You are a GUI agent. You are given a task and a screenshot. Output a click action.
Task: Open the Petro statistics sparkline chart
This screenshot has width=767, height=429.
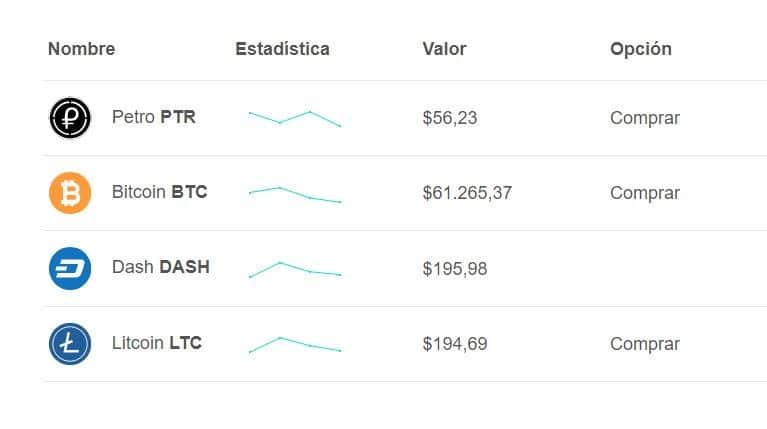(295, 119)
